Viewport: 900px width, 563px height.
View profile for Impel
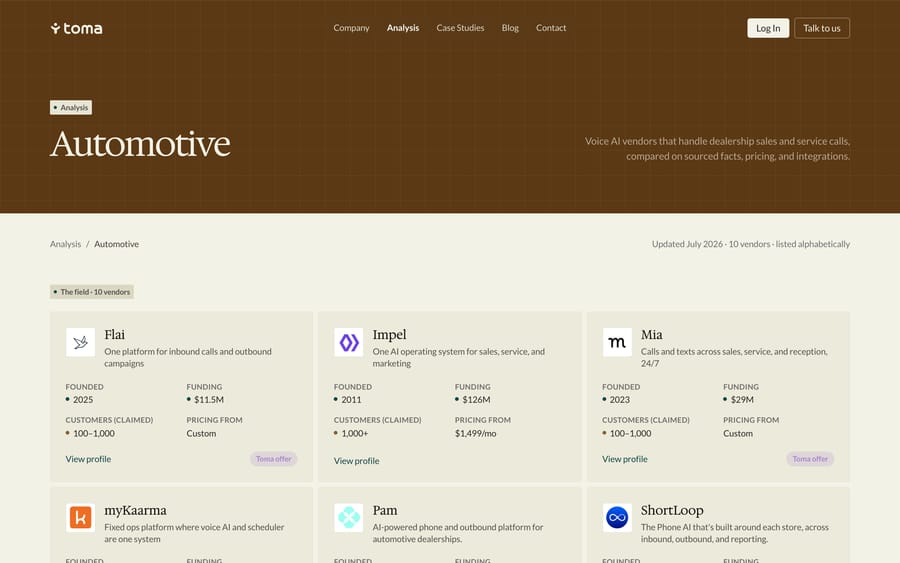click(356, 461)
